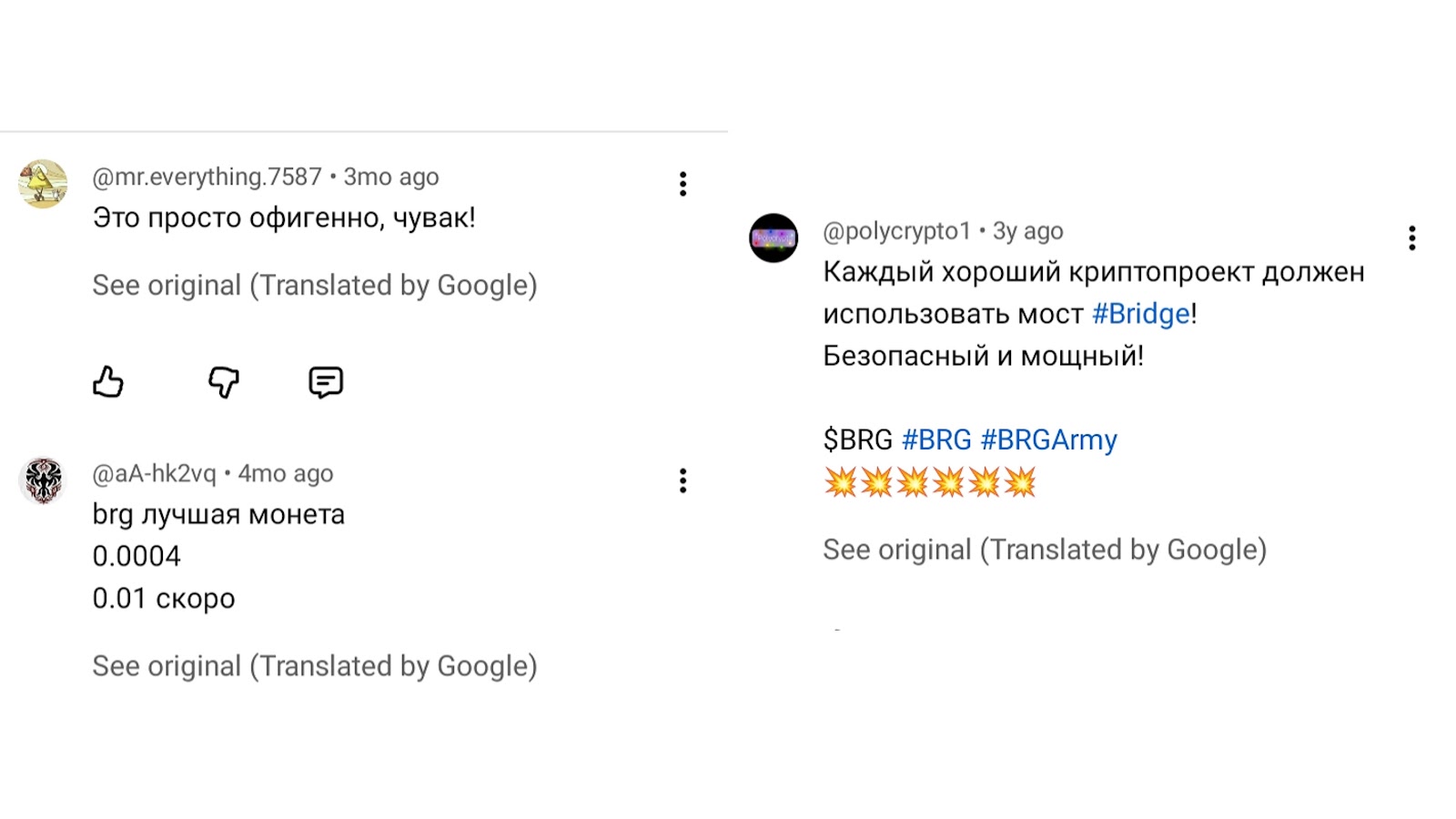Click @polycrypto1's profile picture
The image size is (1456, 819).
point(775,238)
